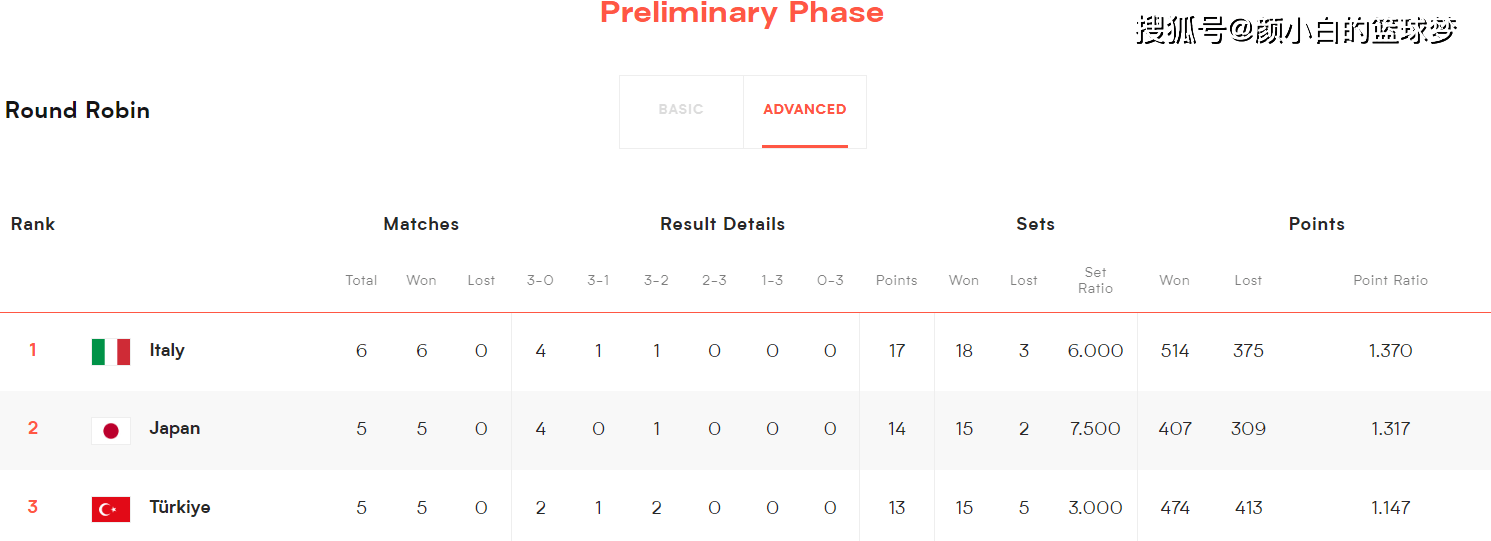Click the Italy flag icon

click(x=111, y=351)
